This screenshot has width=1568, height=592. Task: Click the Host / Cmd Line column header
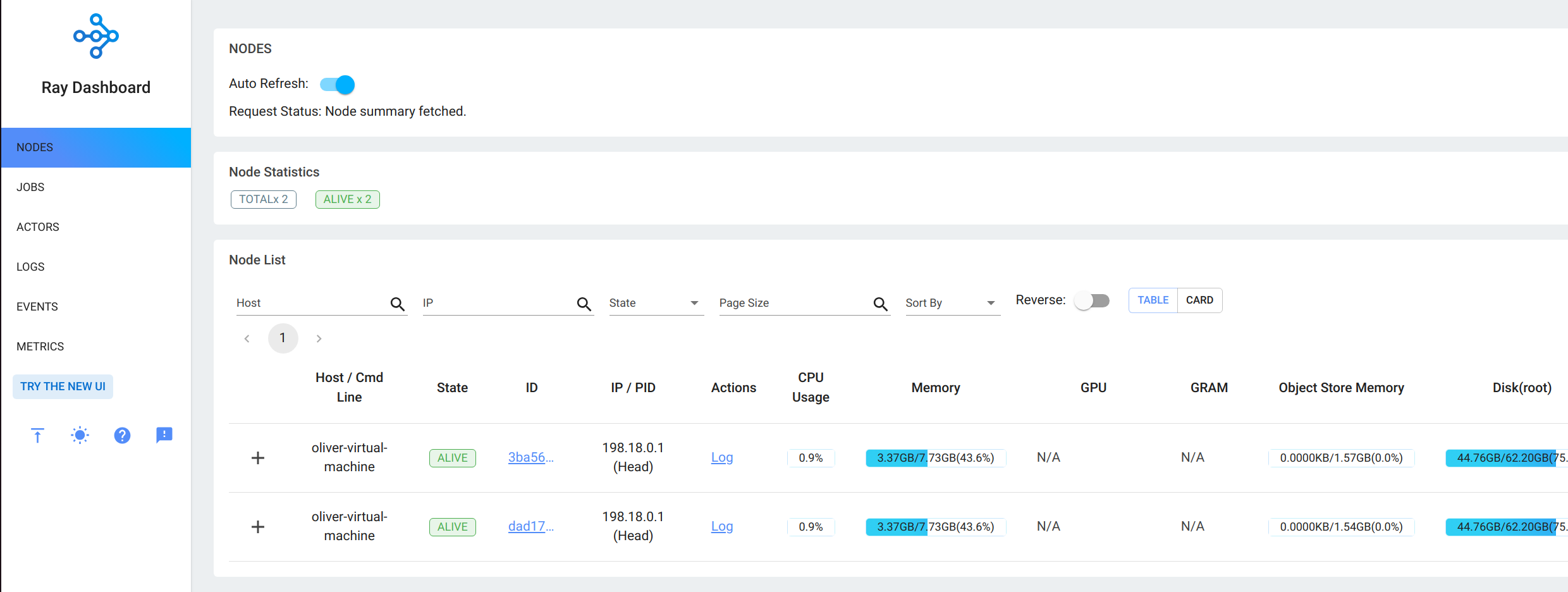pyautogui.click(x=350, y=387)
